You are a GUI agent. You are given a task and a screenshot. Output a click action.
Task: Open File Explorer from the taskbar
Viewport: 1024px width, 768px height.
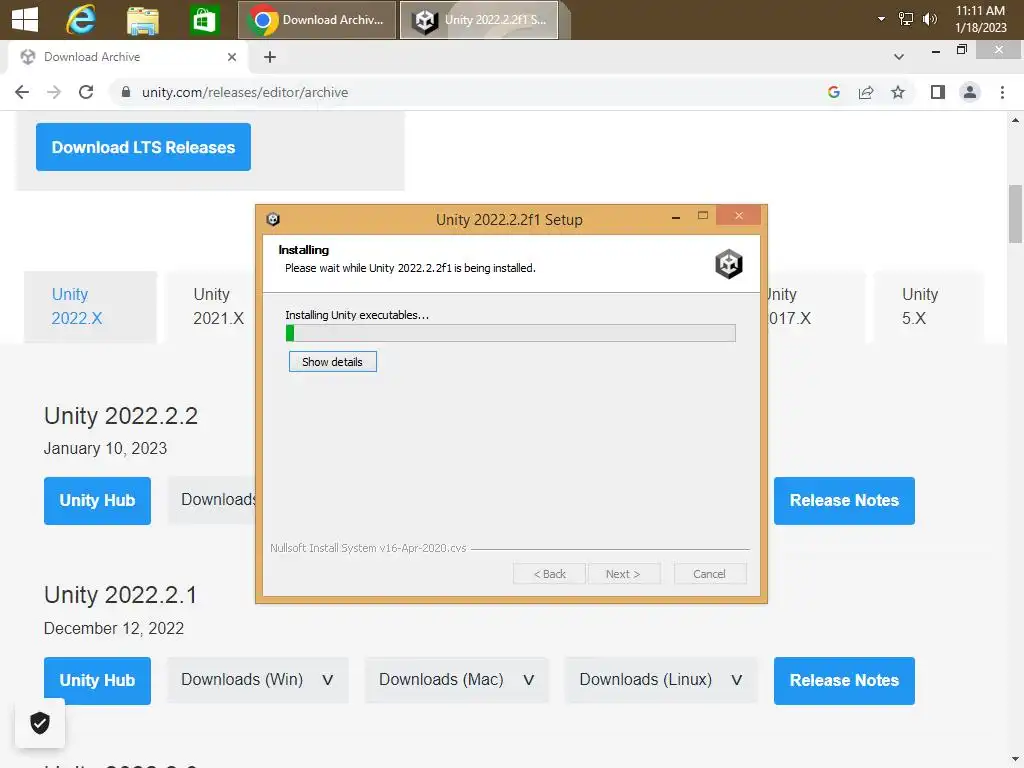coord(142,20)
